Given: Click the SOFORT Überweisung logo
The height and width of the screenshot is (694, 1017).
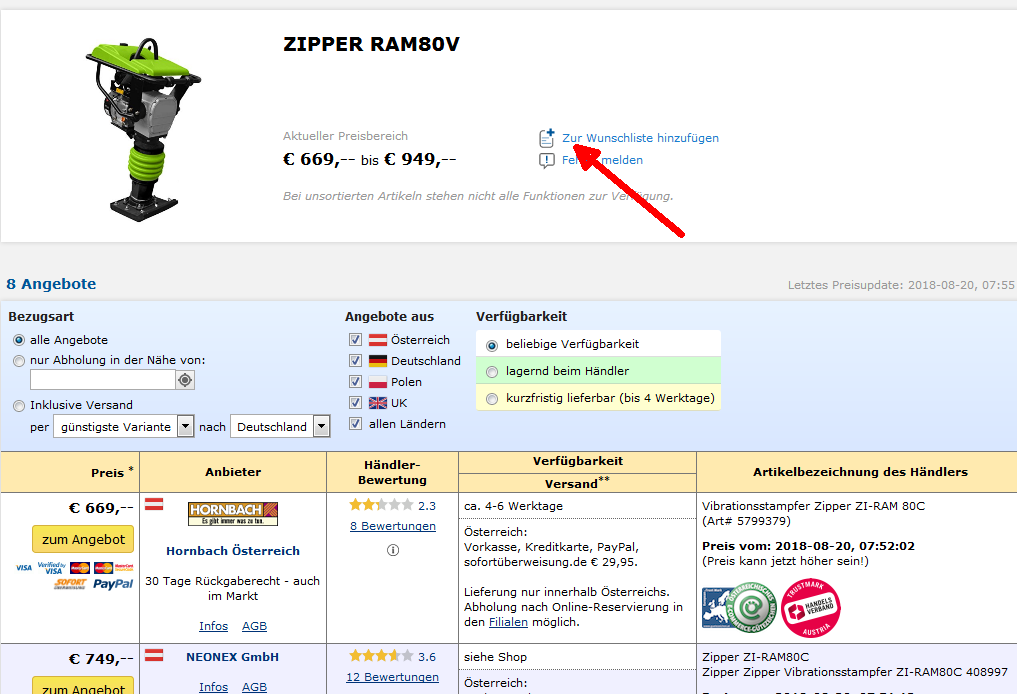Looking at the screenshot, I should [70, 584].
